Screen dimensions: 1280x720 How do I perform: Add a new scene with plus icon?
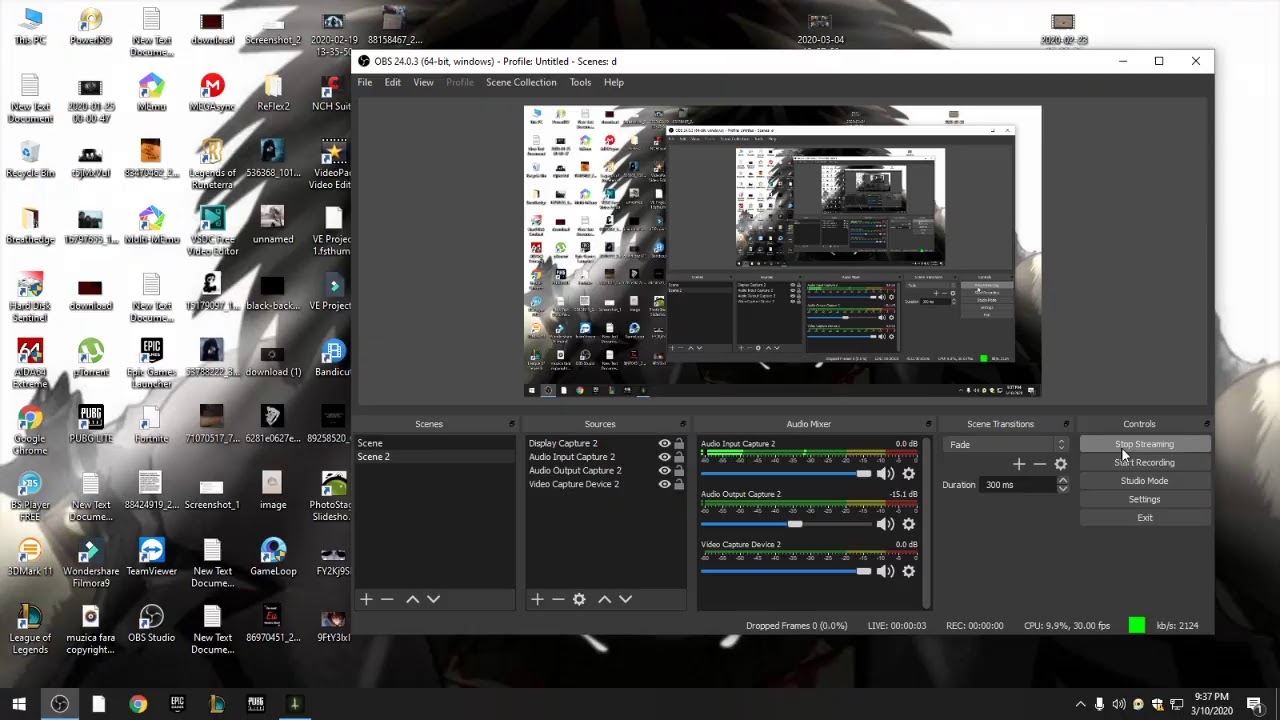[x=366, y=599]
